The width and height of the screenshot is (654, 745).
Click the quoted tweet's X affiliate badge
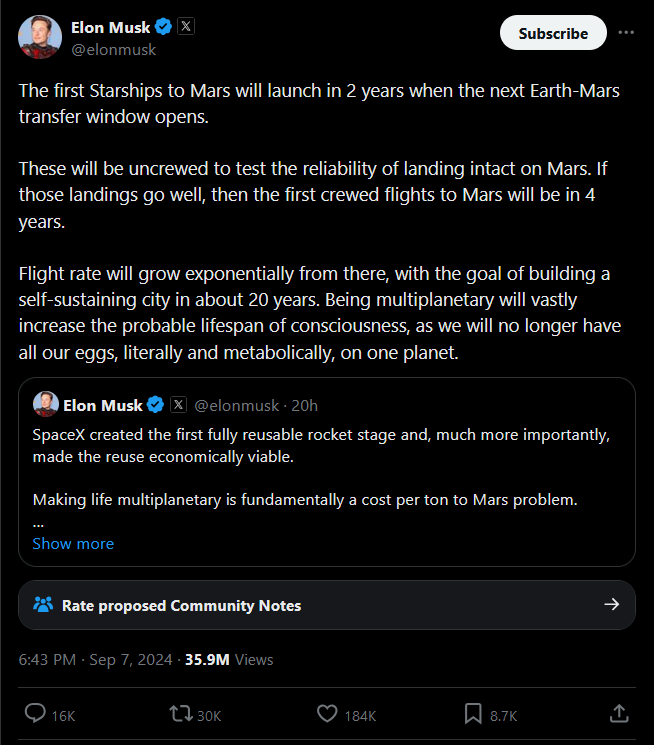pyautogui.click(x=178, y=405)
